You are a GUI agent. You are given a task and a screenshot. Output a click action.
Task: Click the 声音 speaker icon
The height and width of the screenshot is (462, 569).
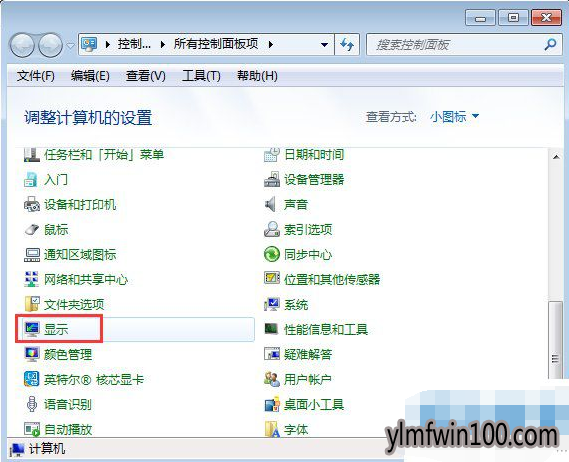[271, 204]
